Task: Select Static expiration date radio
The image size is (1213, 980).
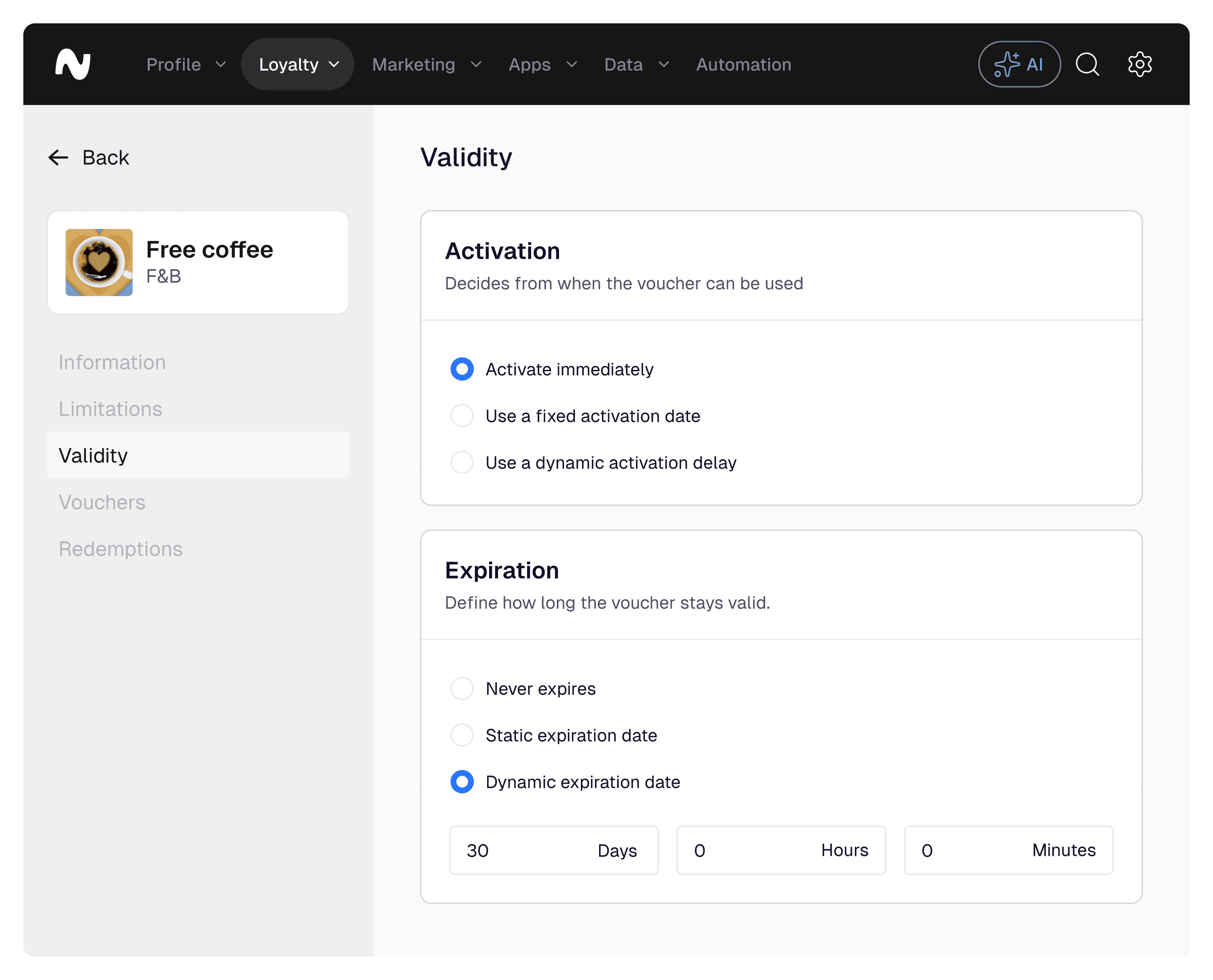Action: (462, 735)
